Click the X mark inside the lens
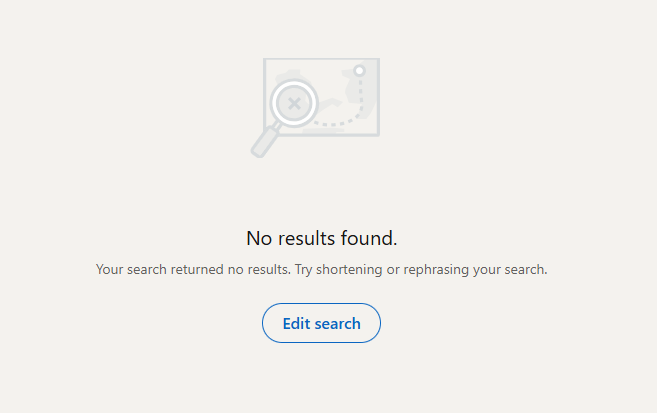 [x=295, y=103]
